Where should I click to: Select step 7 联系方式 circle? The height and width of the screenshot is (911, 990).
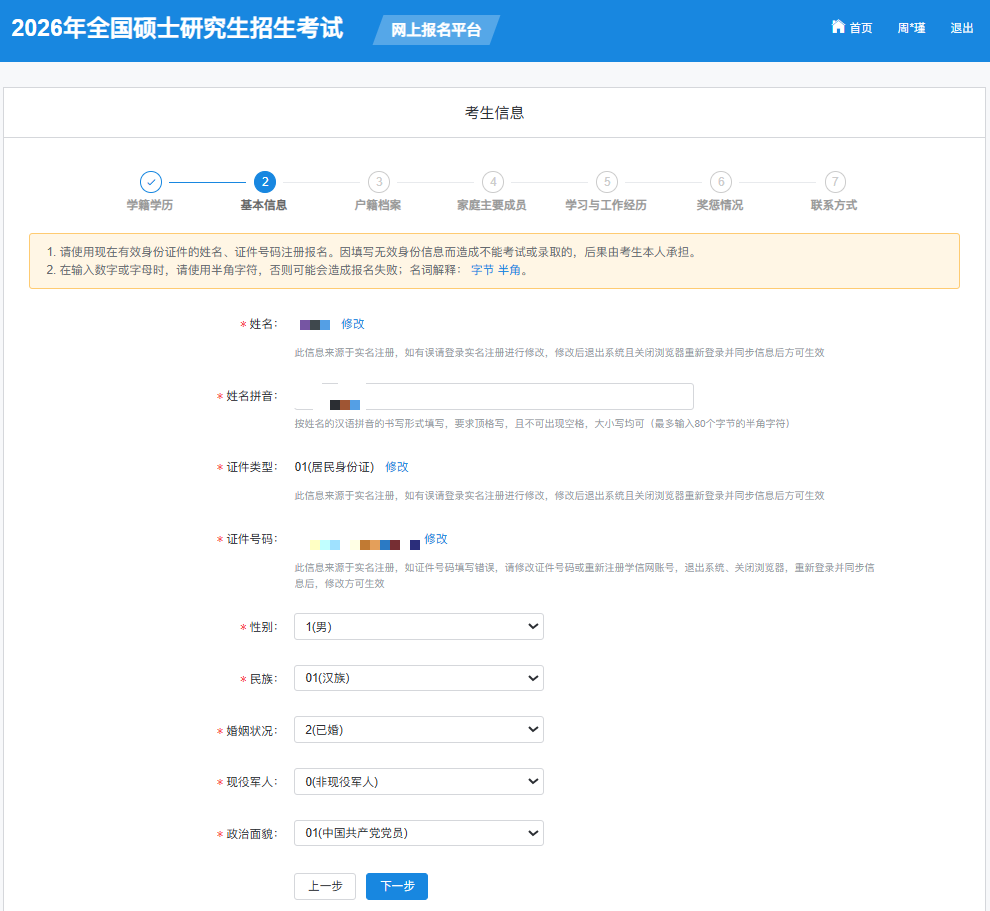pyautogui.click(x=834, y=183)
